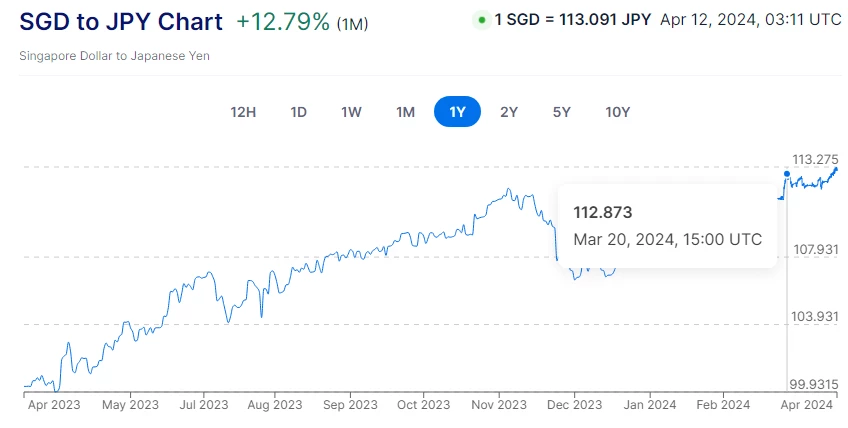The width and height of the screenshot is (848, 428).
Task: Click 'Singapore Dollar to Japanese Yen' subtitle
Action: click(115, 56)
